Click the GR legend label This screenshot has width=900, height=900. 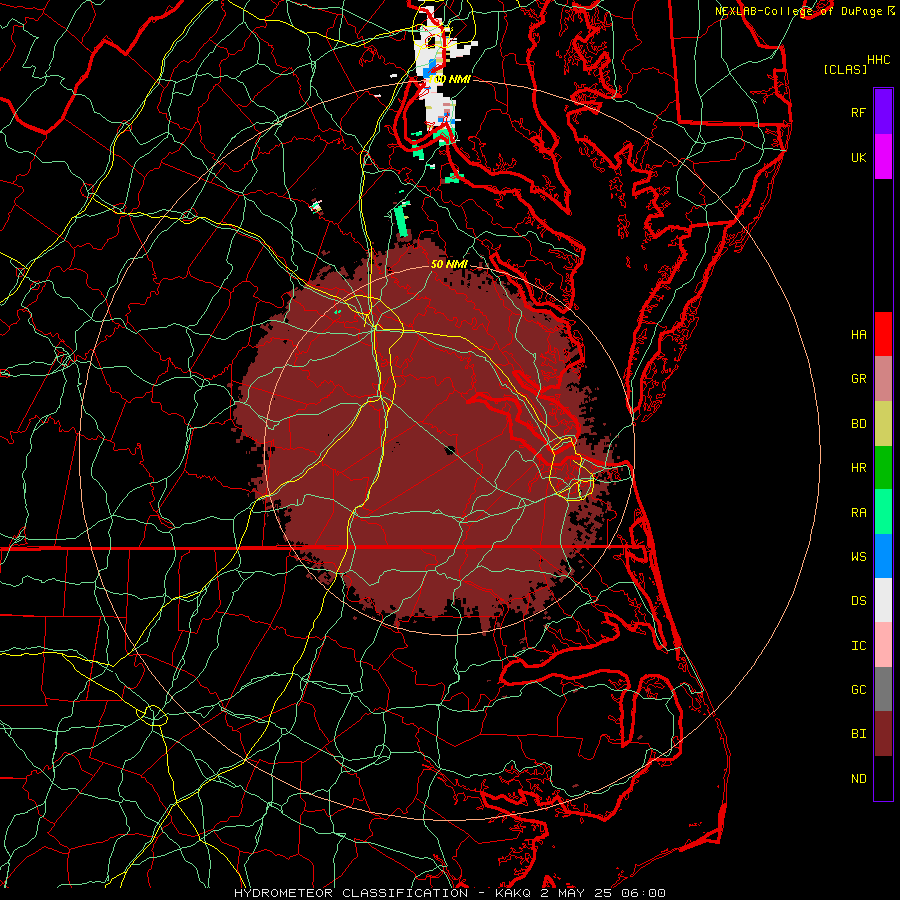click(859, 379)
